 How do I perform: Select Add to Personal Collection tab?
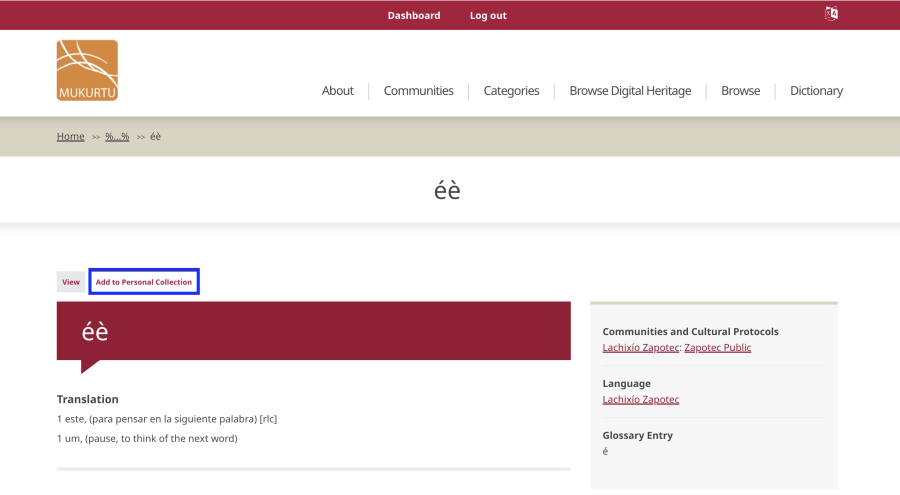(143, 282)
